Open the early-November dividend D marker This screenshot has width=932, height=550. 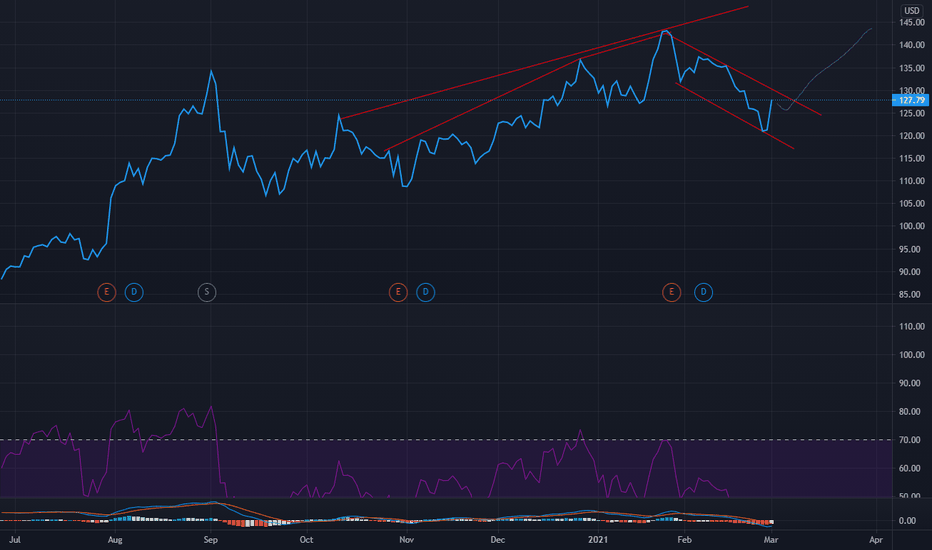426,292
